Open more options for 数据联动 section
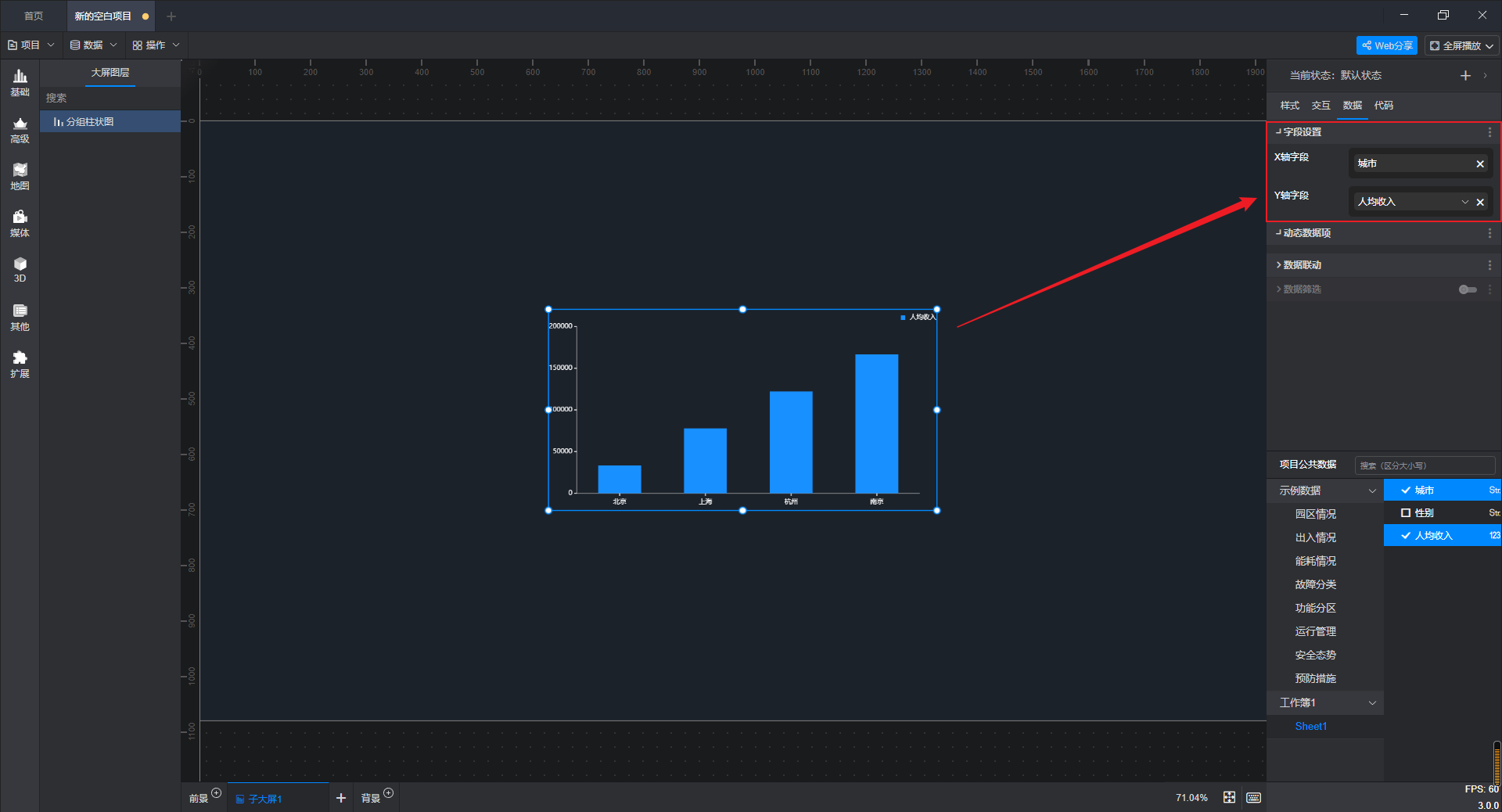The height and width of the screenshot is (812, 1502). tap(1489, 265)
